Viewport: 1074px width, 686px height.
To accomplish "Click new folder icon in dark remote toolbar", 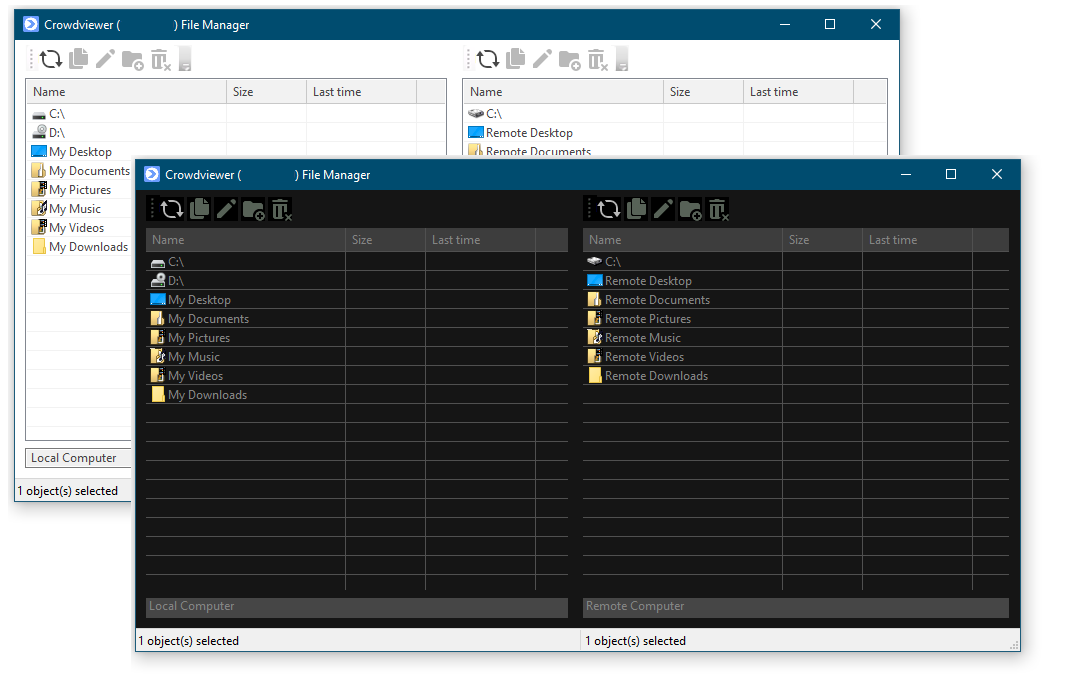I will click(x=691, y=209).
